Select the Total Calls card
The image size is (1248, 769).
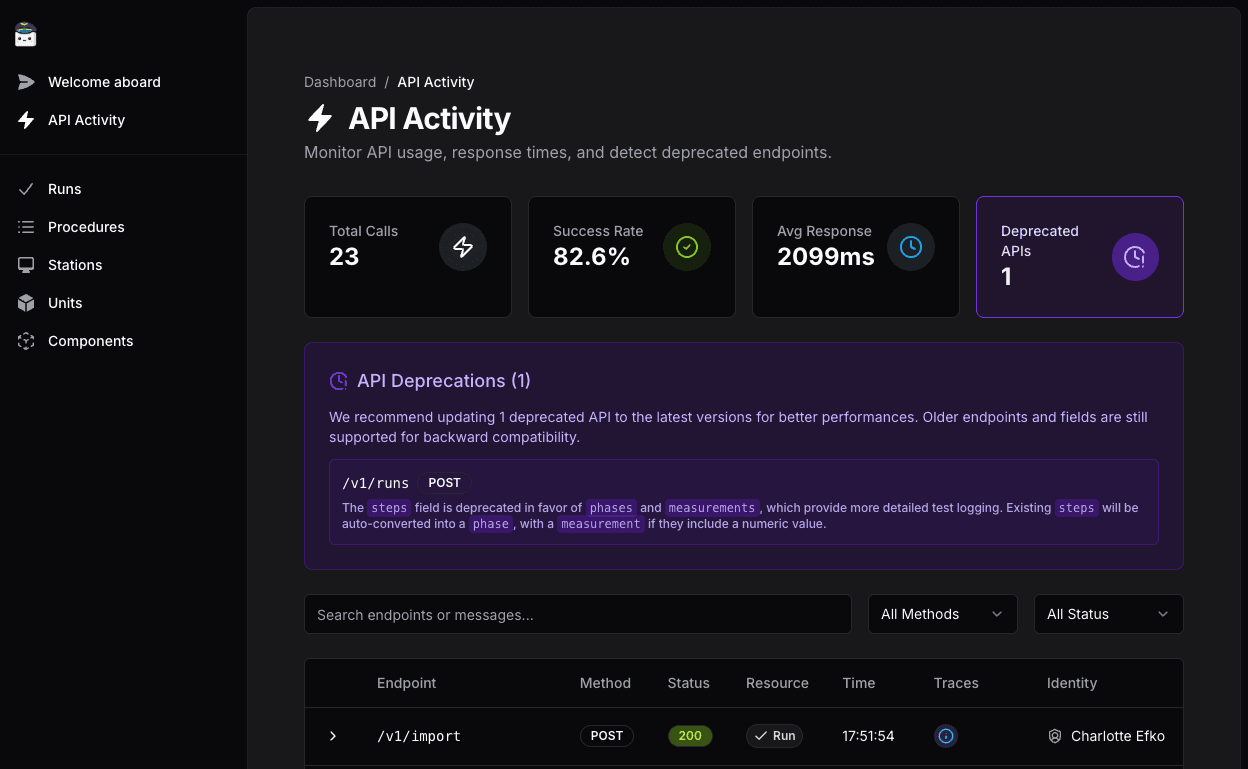point(408,257)
